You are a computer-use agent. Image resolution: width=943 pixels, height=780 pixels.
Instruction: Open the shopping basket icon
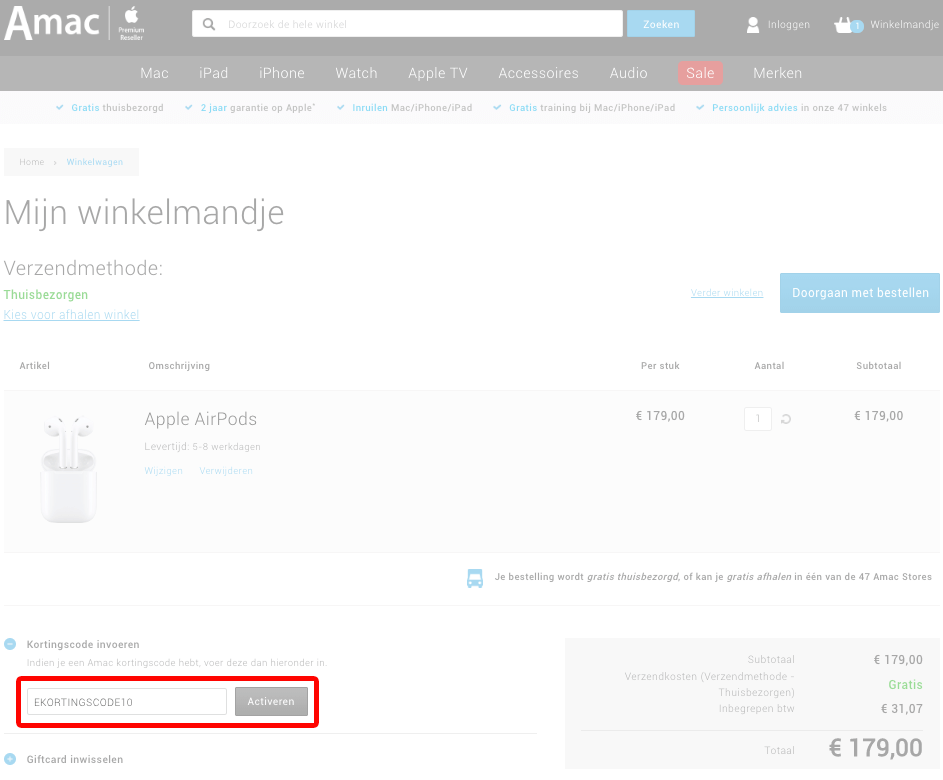pos(848,25)
